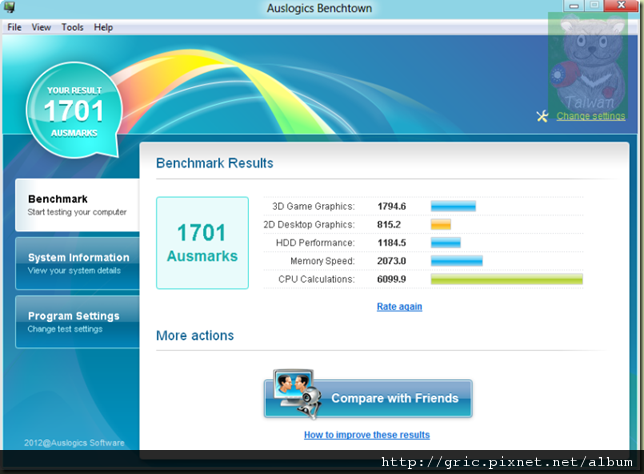
Task: Click the Your Result 1701 bubble
Action: click(74, 110)
